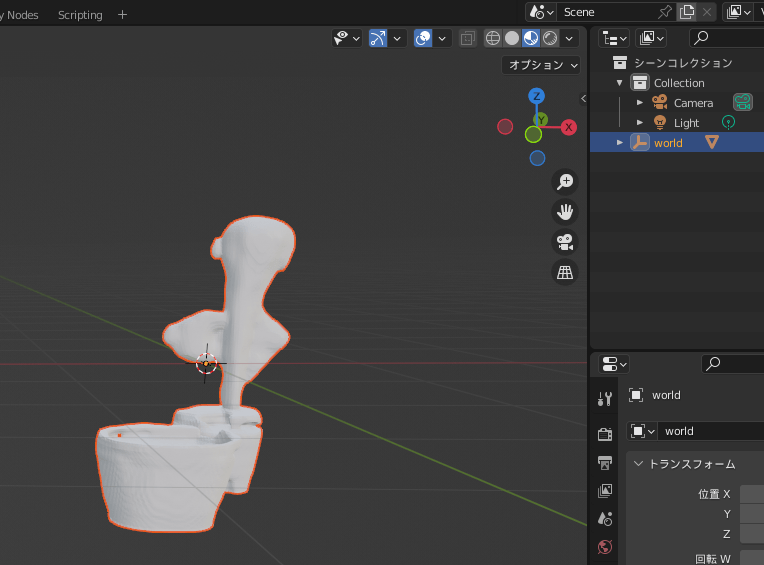Create a new scene copy icon

coord(687,12)
